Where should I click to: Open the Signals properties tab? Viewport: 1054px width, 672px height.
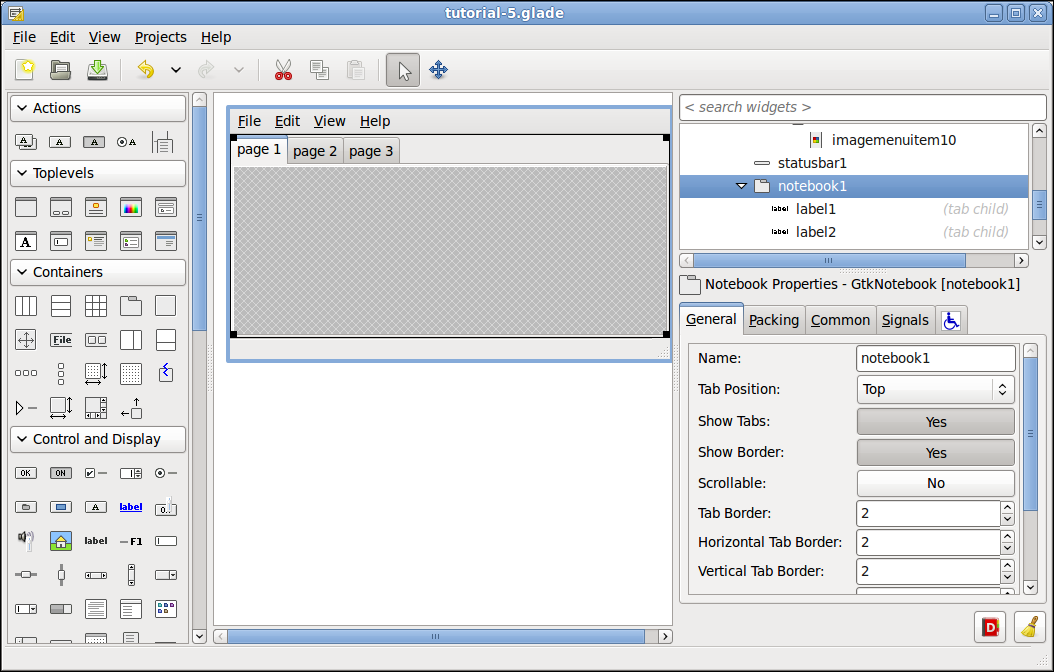point(905,320)
